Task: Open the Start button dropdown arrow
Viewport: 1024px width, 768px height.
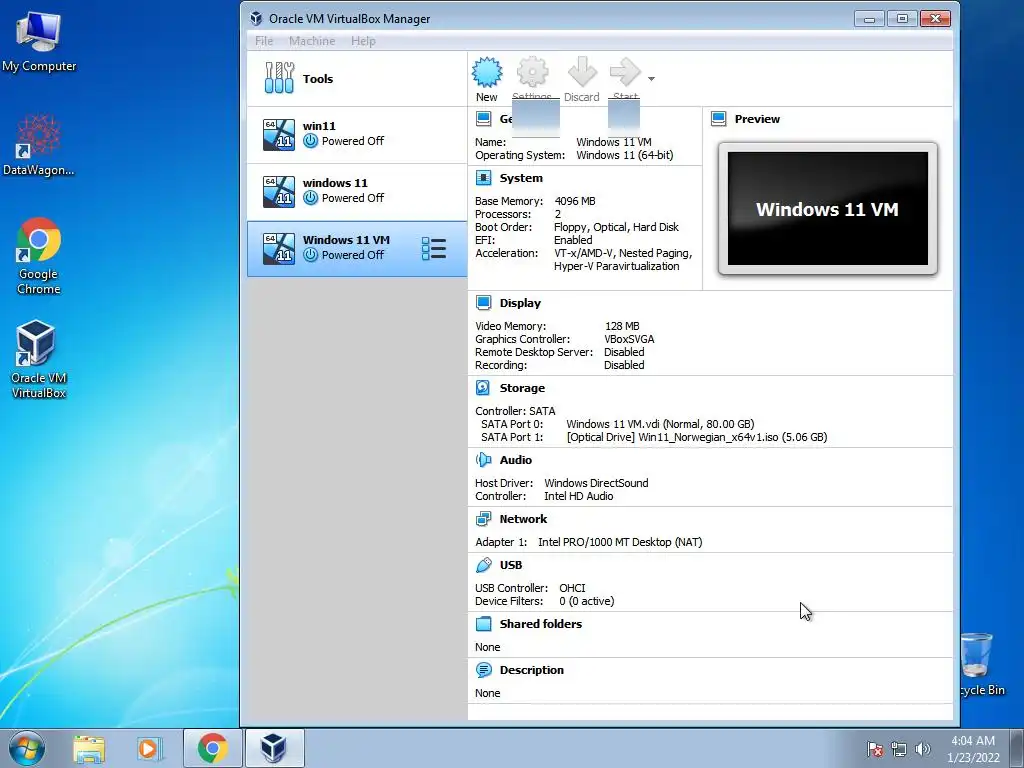Action: coord(651,79)
